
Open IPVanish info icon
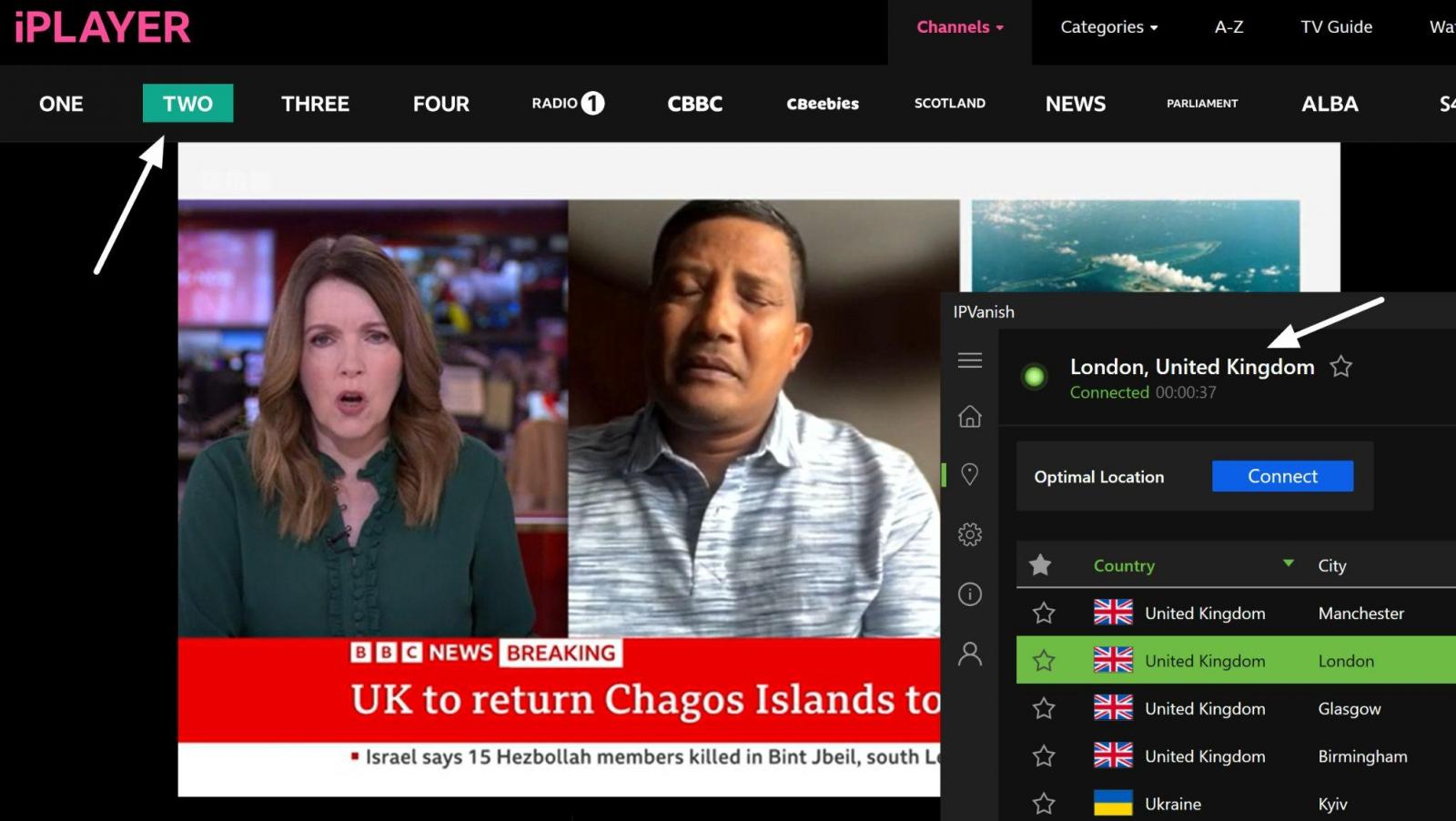(970, 594)
